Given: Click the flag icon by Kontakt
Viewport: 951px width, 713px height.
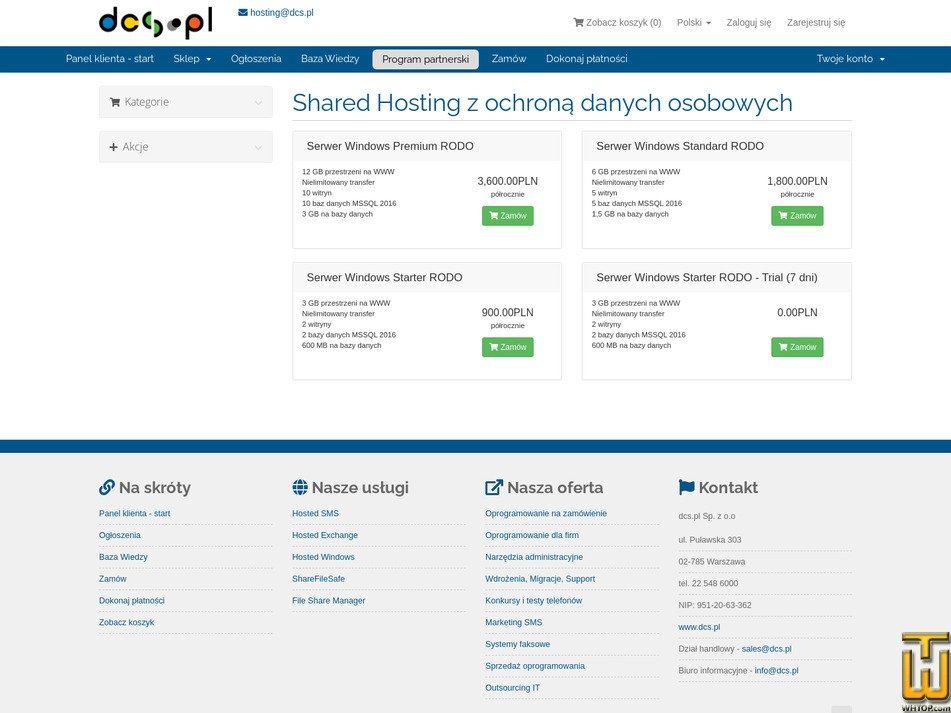Looking at the screenshot, I should 687,487.
